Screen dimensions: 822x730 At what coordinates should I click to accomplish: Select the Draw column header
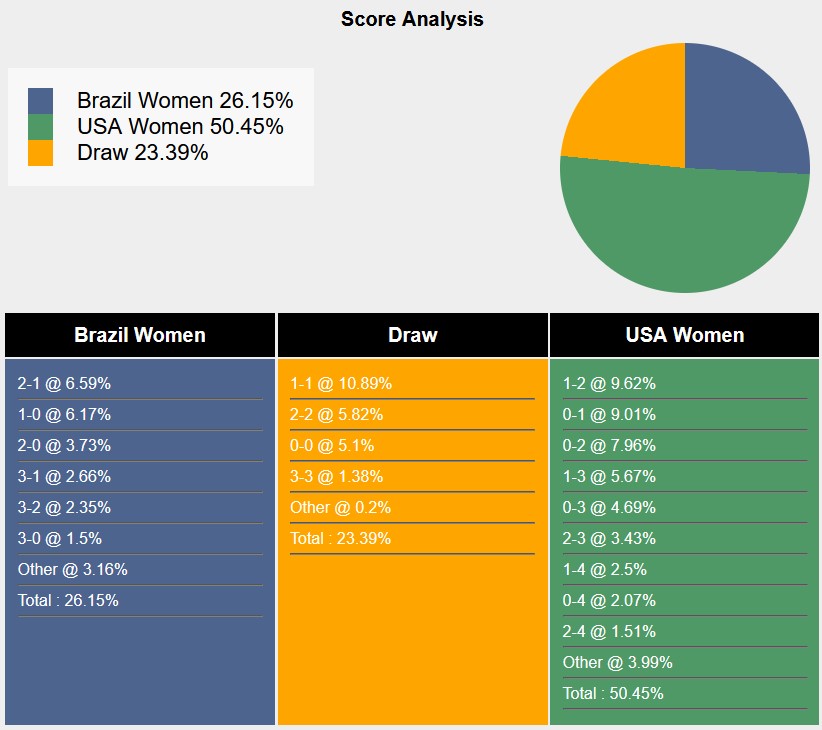(x=412, y=335)
